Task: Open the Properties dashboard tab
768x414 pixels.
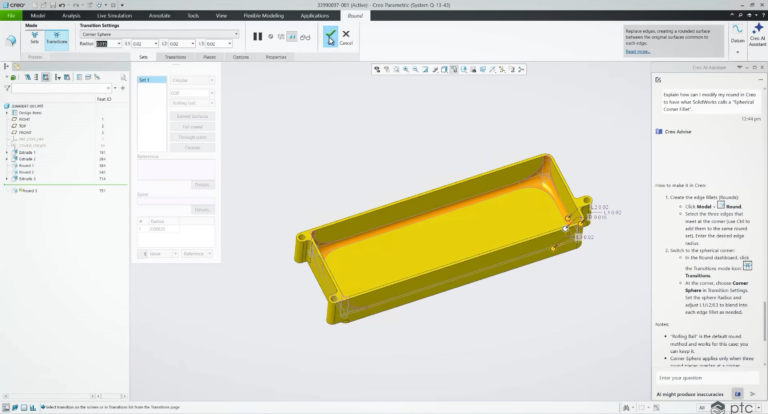Action: point(276,57)
